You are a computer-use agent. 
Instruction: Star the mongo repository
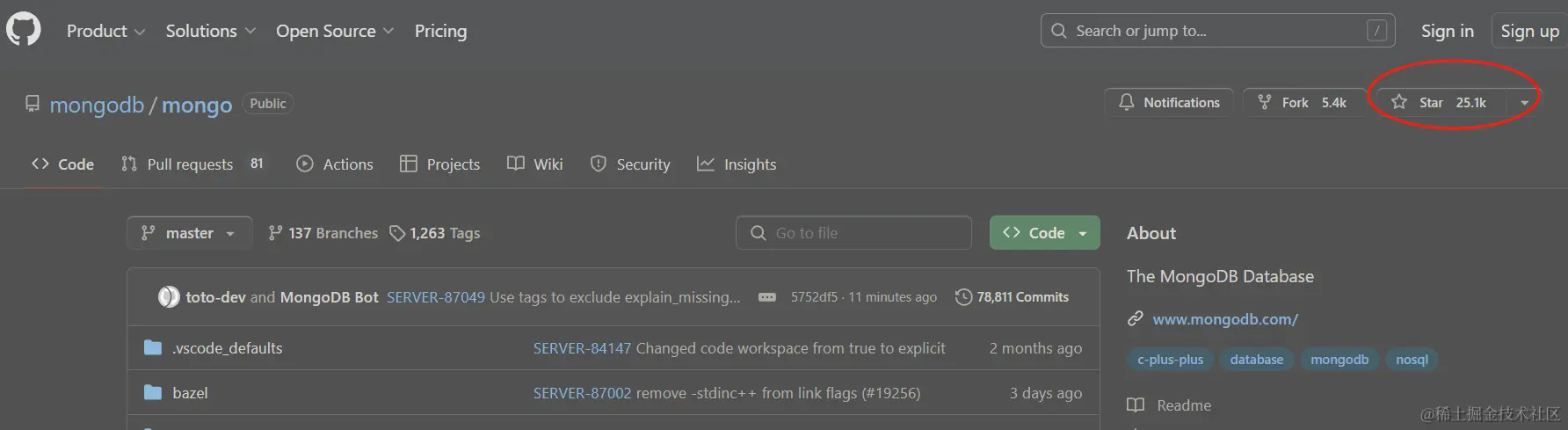pyautogui.click(x=1439, y=103)
